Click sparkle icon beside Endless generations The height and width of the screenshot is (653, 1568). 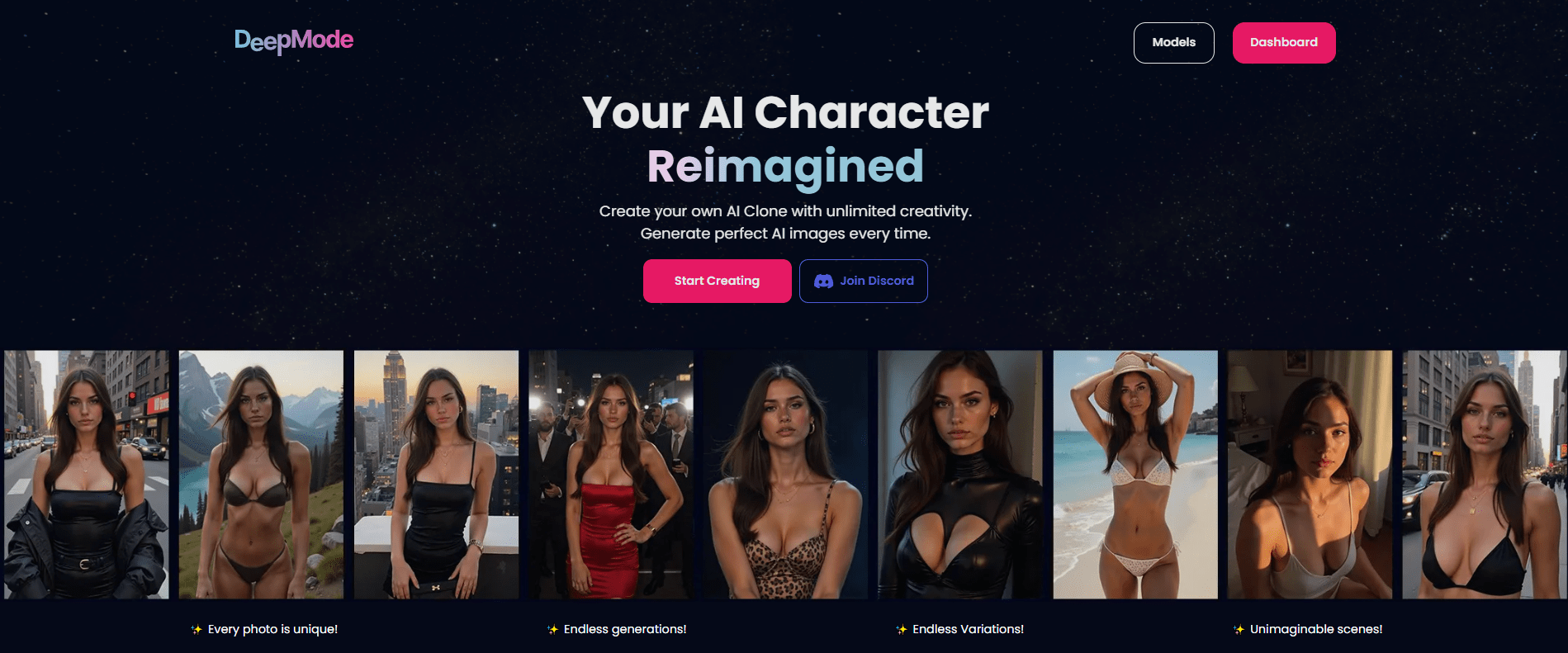click(552, 629)
